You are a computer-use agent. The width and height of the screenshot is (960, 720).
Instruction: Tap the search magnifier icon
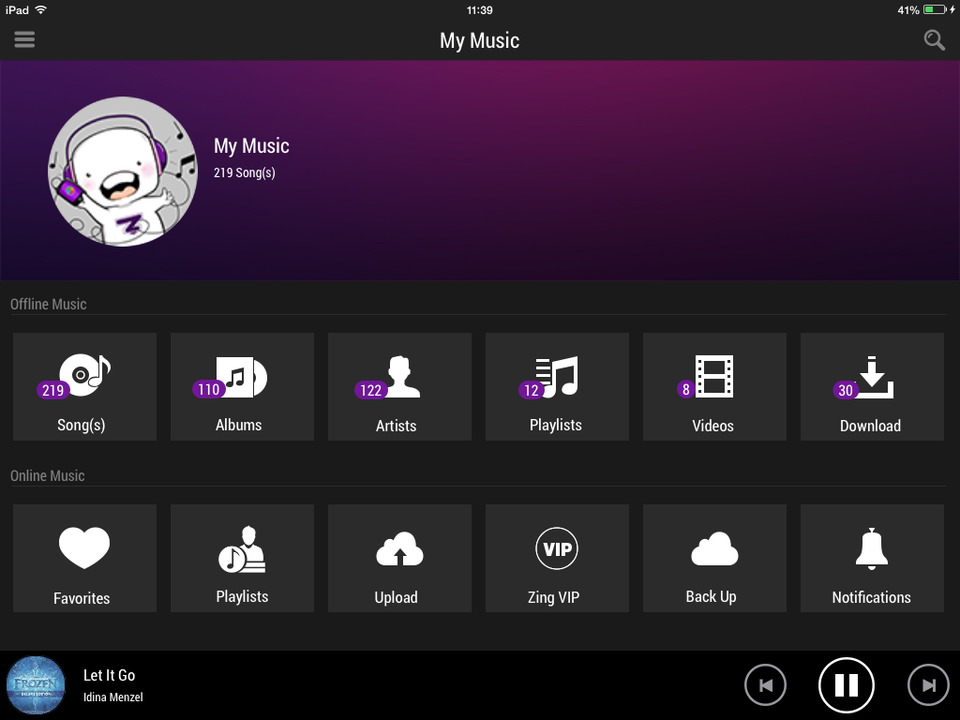click(x=934, y=40)
